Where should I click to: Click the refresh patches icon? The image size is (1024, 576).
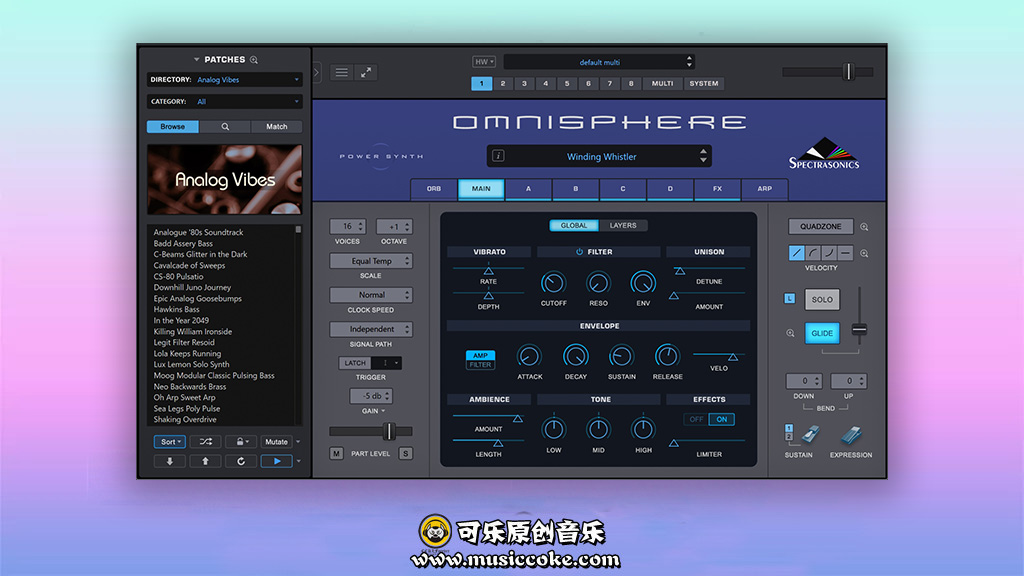241,461
